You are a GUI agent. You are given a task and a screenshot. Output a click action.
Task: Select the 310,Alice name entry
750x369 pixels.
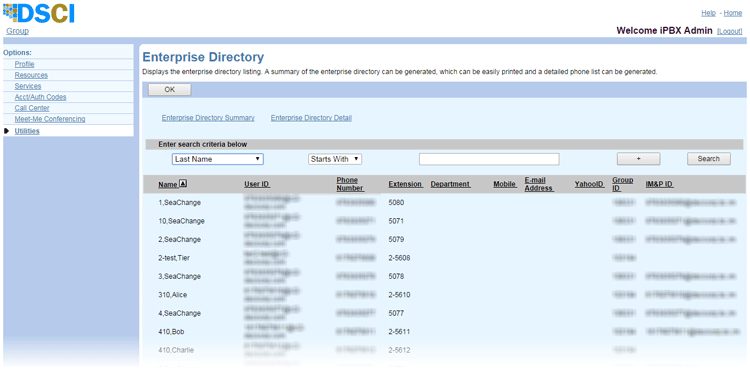point(173,295)
